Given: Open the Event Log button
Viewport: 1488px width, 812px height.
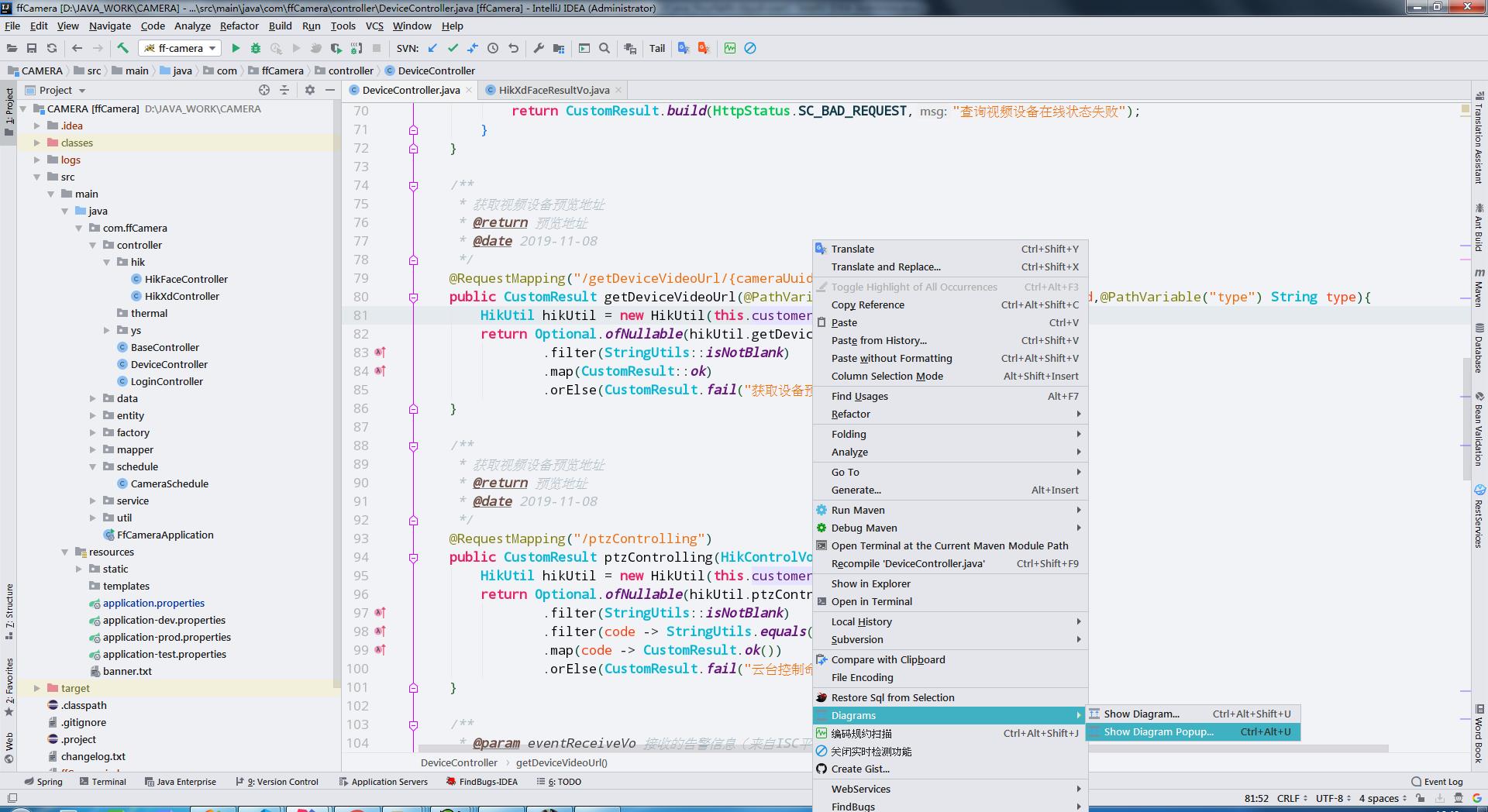Looking at the screenshot, I should pos(1437,782).
